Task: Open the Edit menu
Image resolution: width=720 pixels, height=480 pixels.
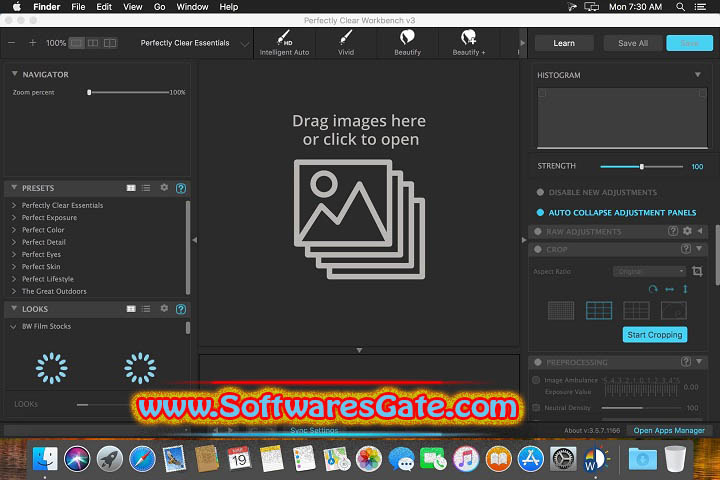Action: pyautogui.click(x=104, y=6)
